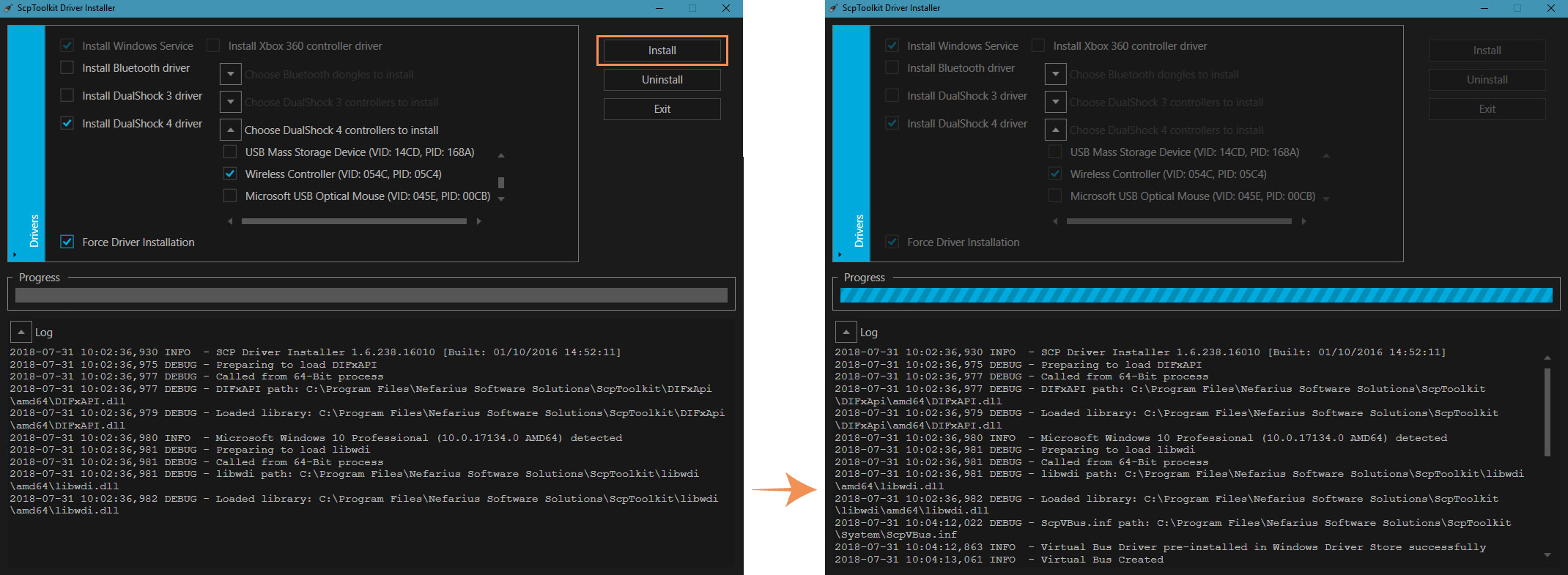Enable Install Bluetooth driver in the active window

click(x=67, y=68)
